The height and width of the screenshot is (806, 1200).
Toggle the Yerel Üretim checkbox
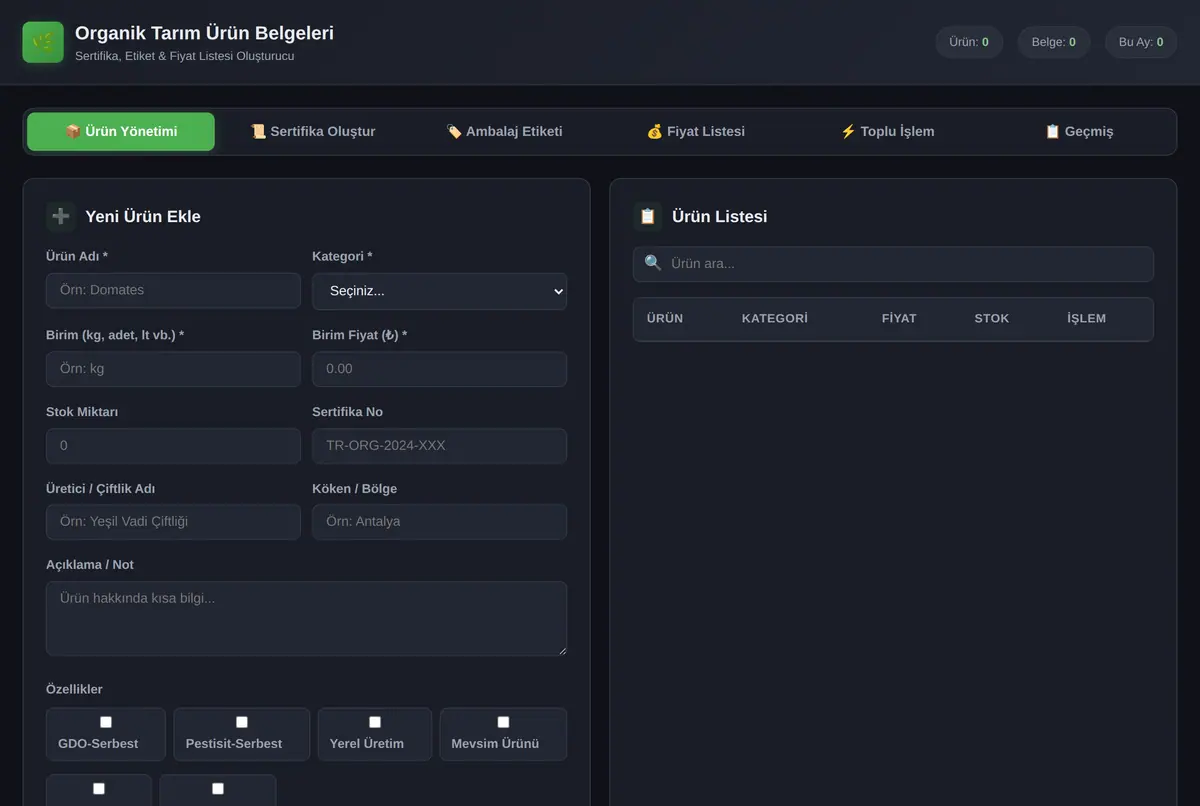[x=375, y=722]
